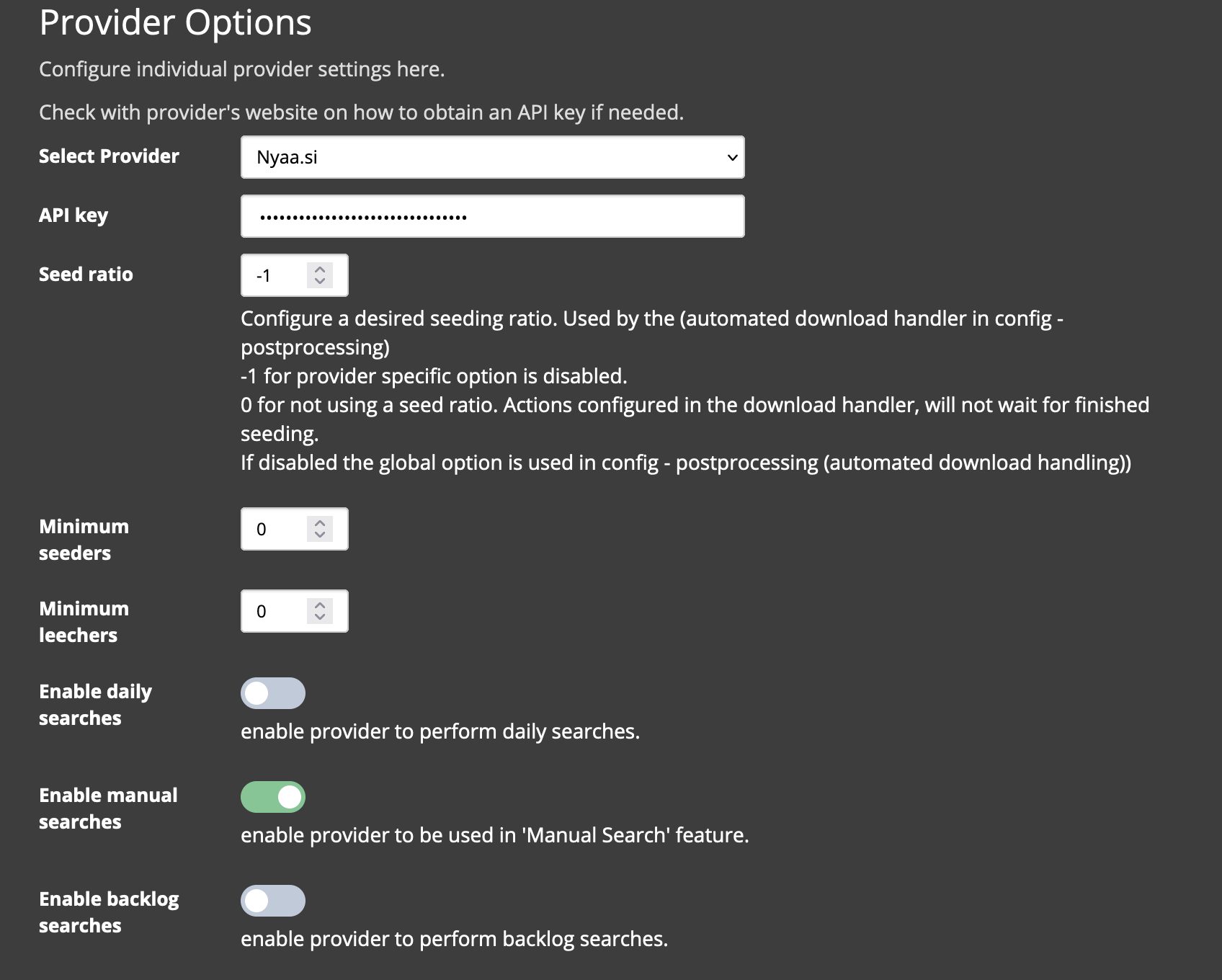Turn on the backlog searches toggle

273,901
